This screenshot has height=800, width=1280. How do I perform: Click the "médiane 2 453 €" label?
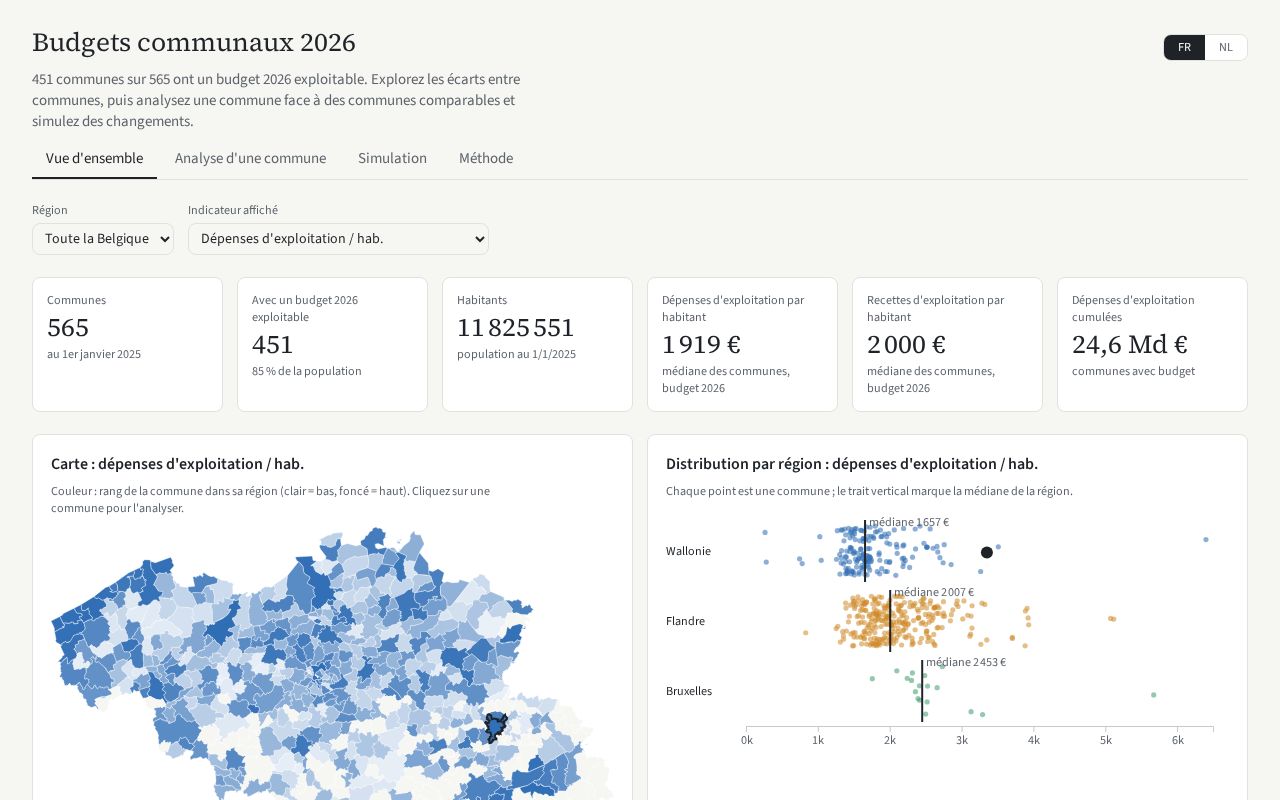(x=966, y=662)
